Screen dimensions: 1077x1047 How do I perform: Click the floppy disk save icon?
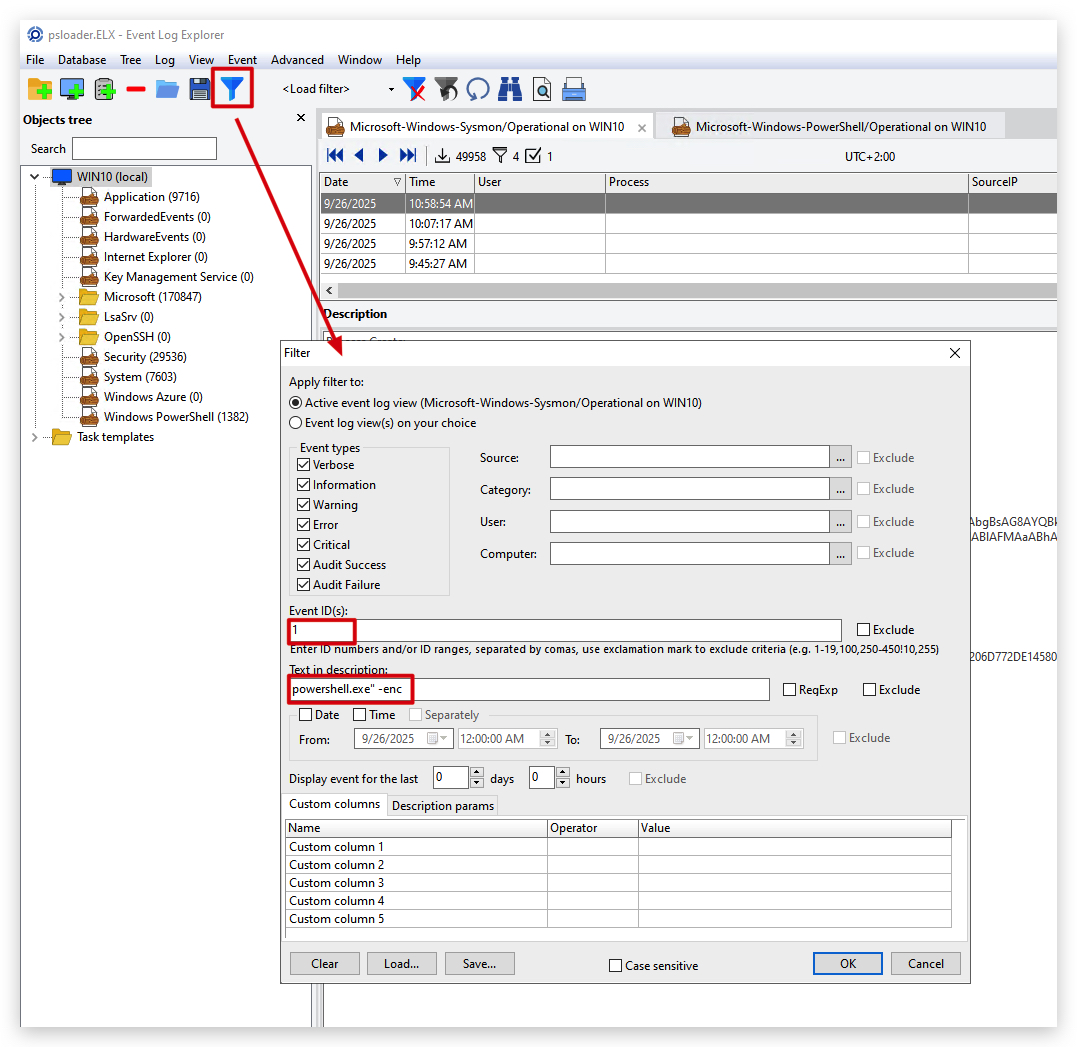pyautogui.click(x=199, y=89)
